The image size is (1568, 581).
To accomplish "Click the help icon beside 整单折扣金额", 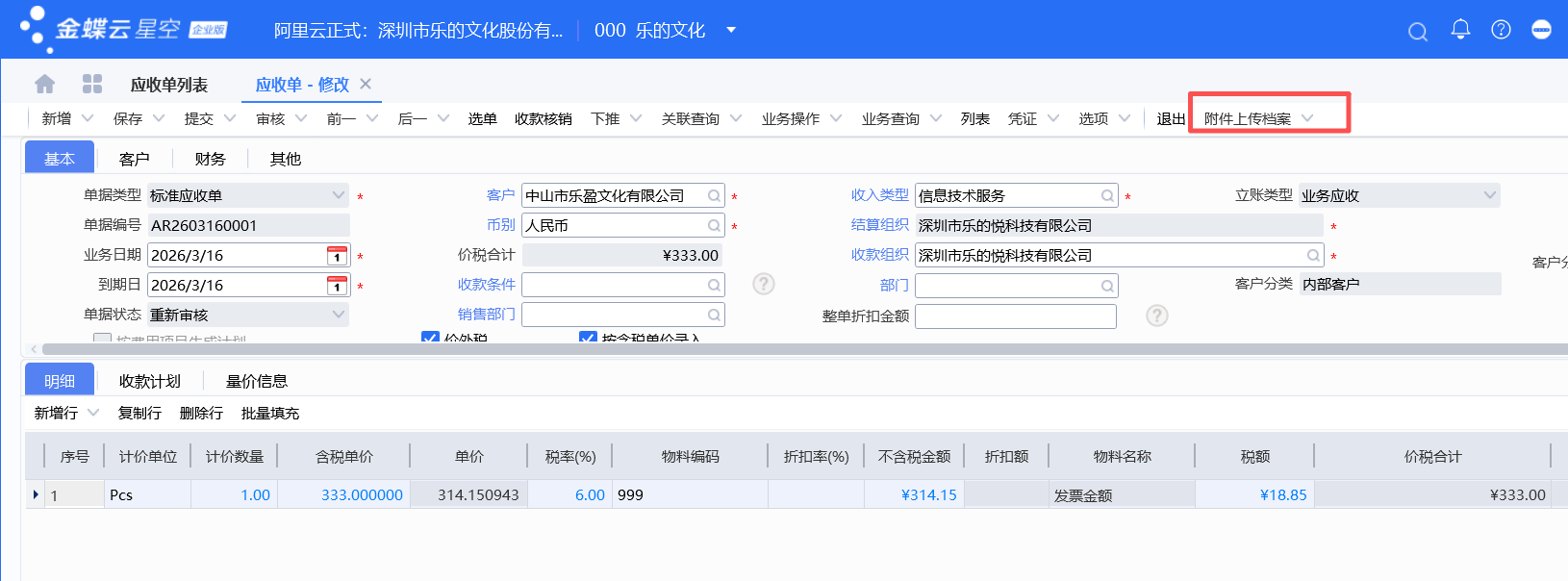I will click(1156, 316).
